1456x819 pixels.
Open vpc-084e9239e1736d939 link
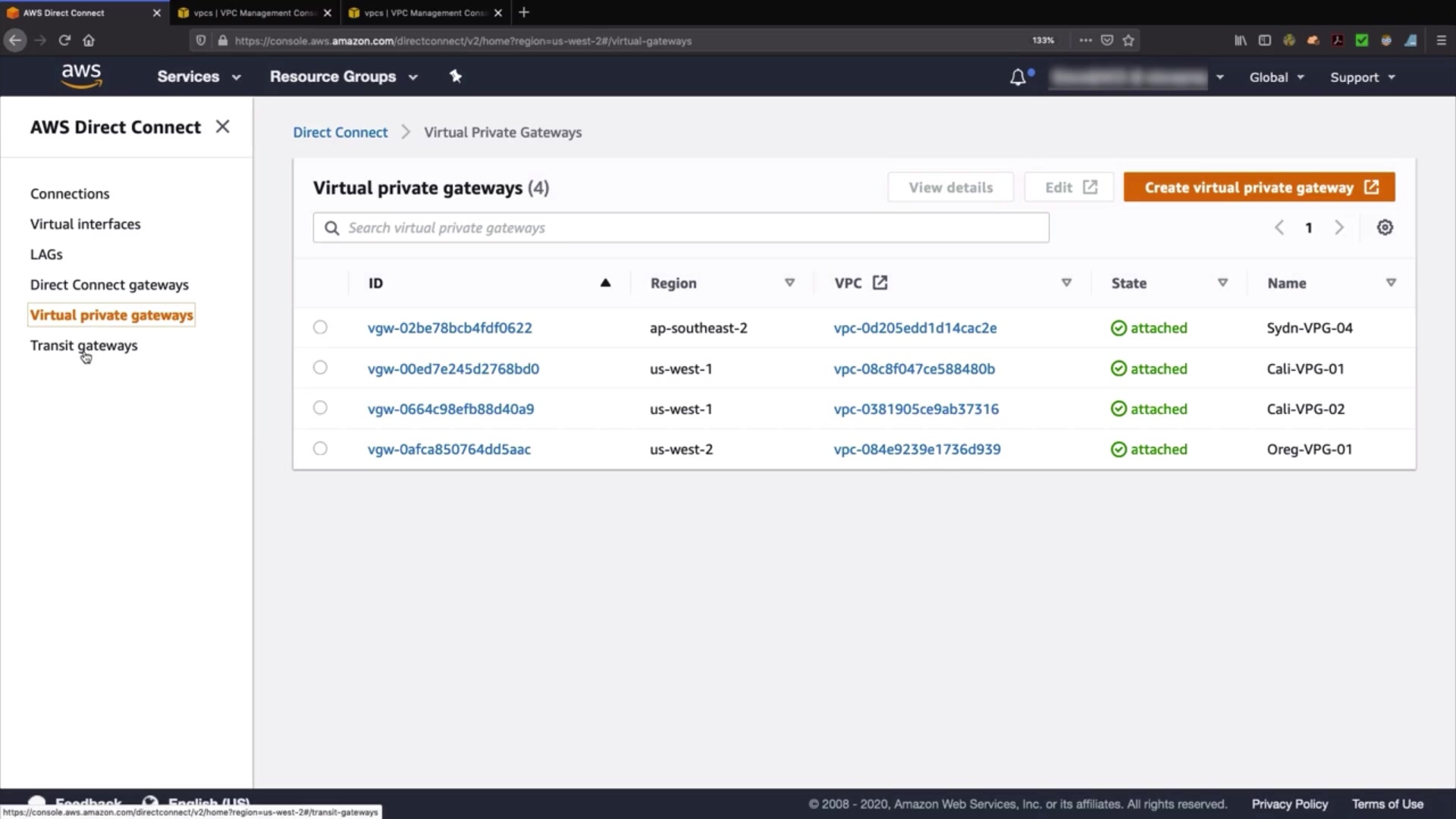[x=917, y=449]
